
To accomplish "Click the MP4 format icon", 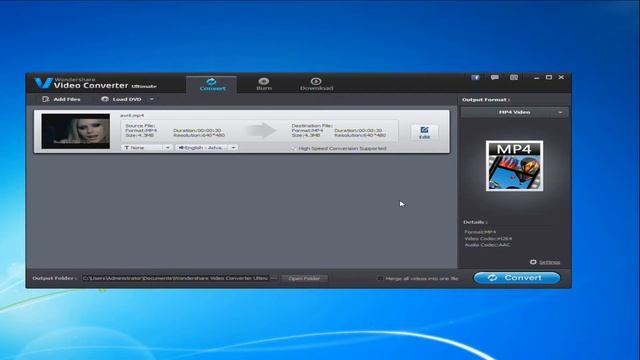I will click(514, 166).
